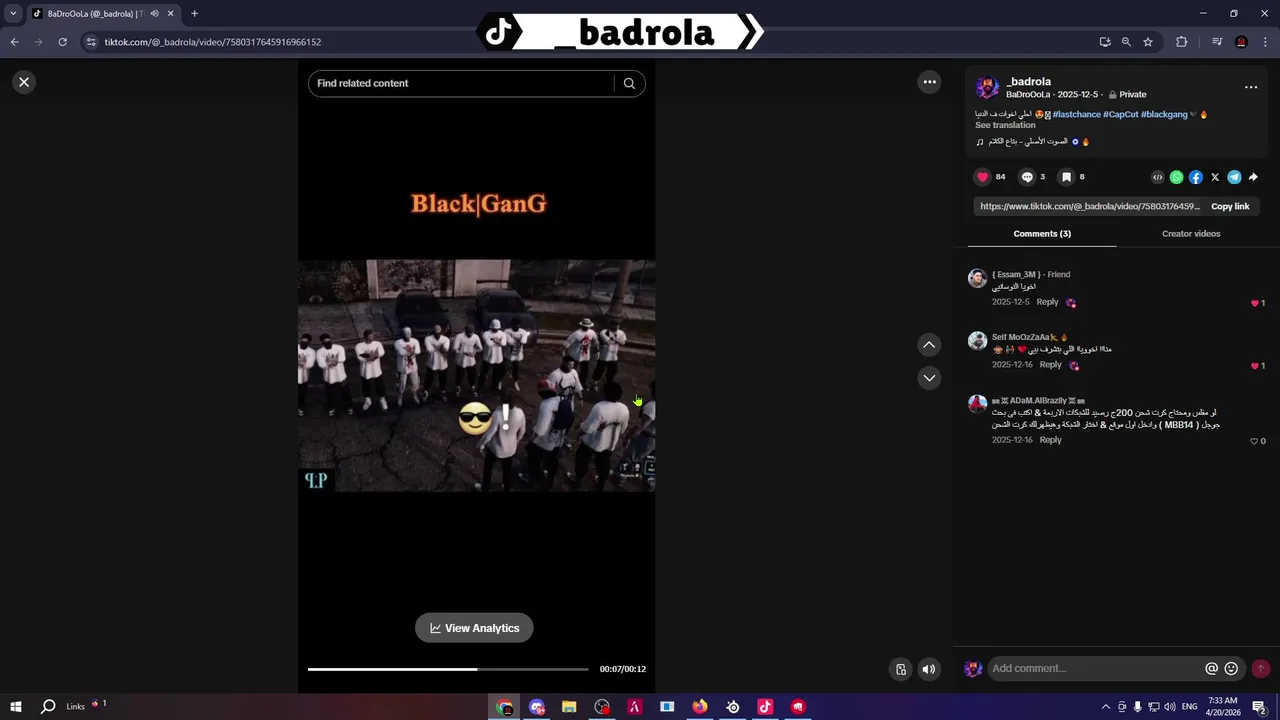Click the install app icon in address bar
This screenshot has height=720, width=1280.
pos(1105,42)
